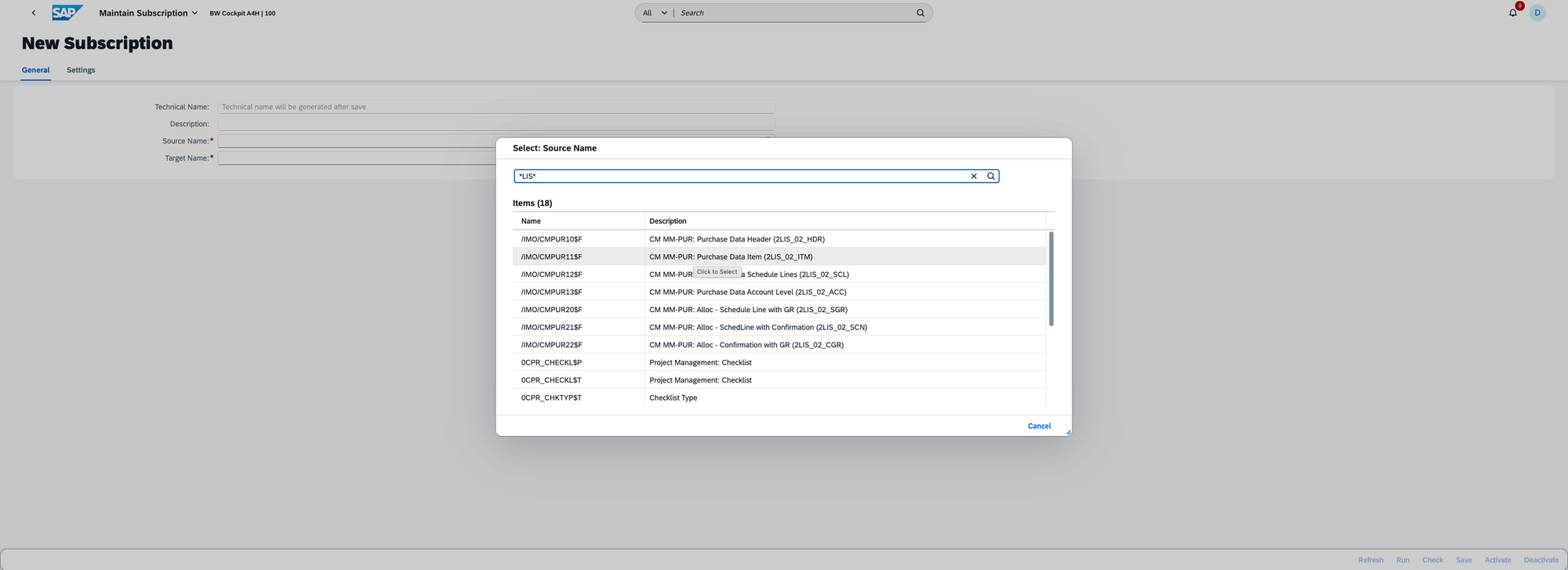Open the All search scope dropdown
This screenshot has width=1568, height=570.
[655, 13]
